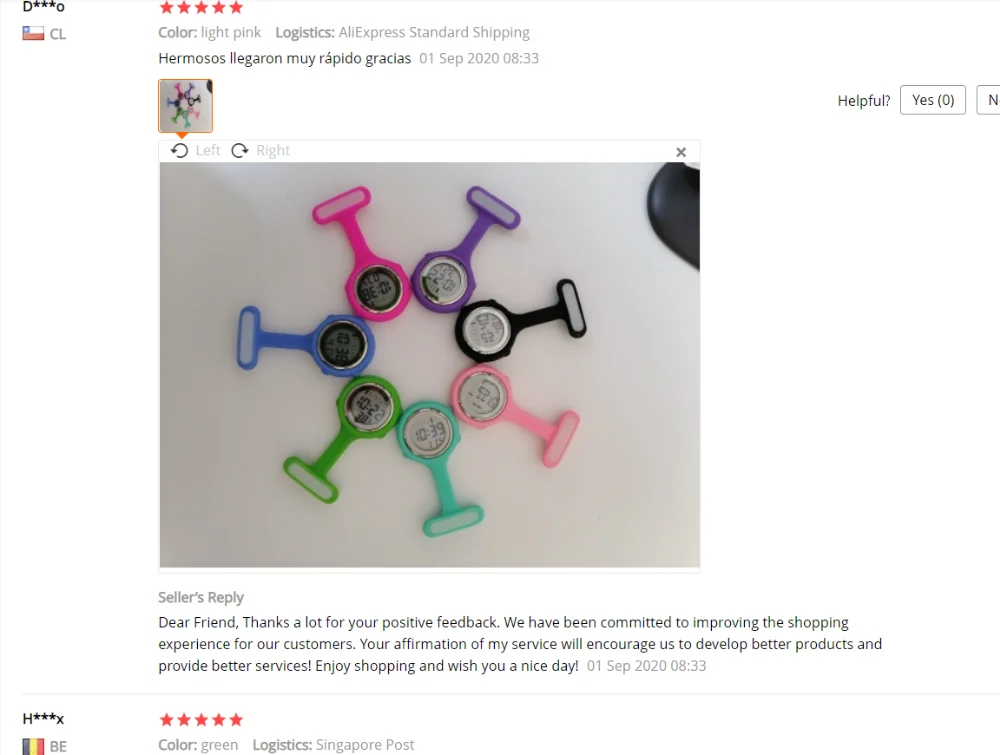Click the Seller's Reply heading
1000x755 pixels.
tap(201, 597)
